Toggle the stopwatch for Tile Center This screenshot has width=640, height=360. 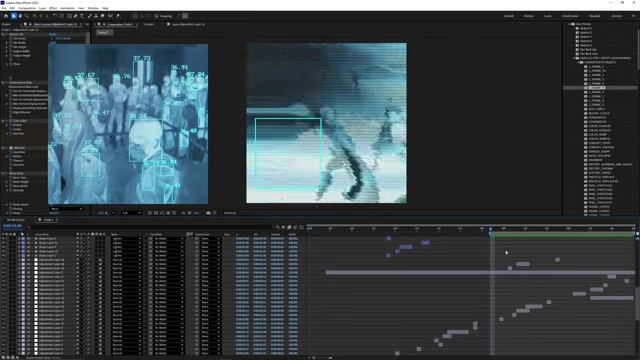coord(11,38)
